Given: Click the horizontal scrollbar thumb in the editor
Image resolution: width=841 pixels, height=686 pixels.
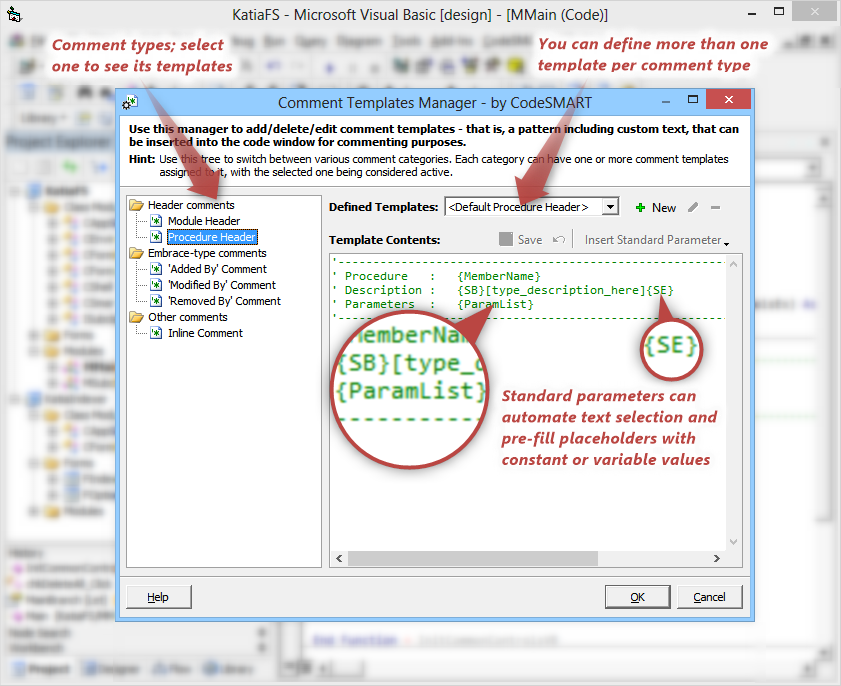Looking at the screenshot, I should click(x=473, y=559).
